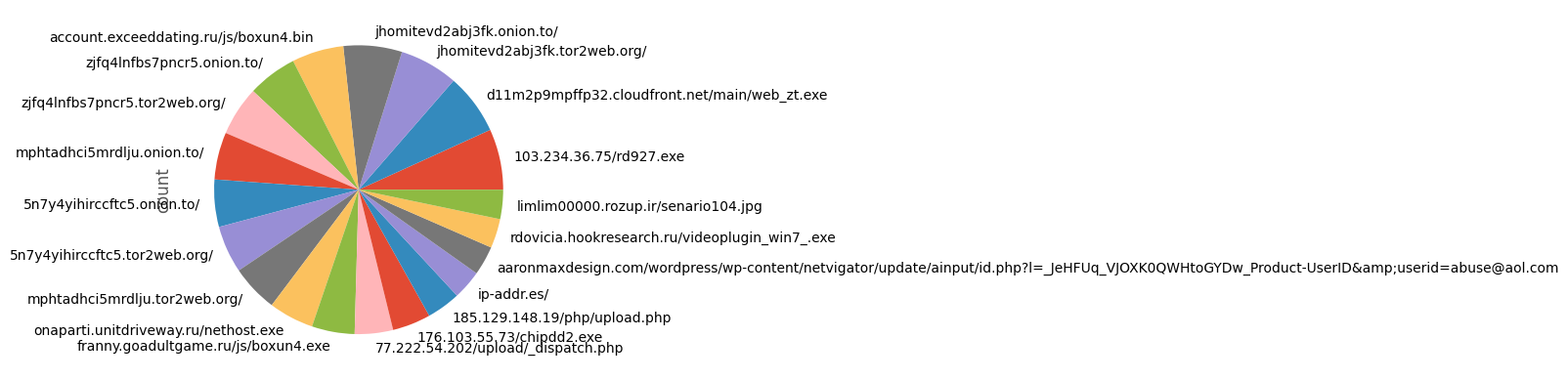Image resolution: width=1568 pixels, height=380 pixels.
Task: Click the franny.goadultgame.ru/js/boxun4.exe label
Action: pyautogui.click(x=203, y=346)
